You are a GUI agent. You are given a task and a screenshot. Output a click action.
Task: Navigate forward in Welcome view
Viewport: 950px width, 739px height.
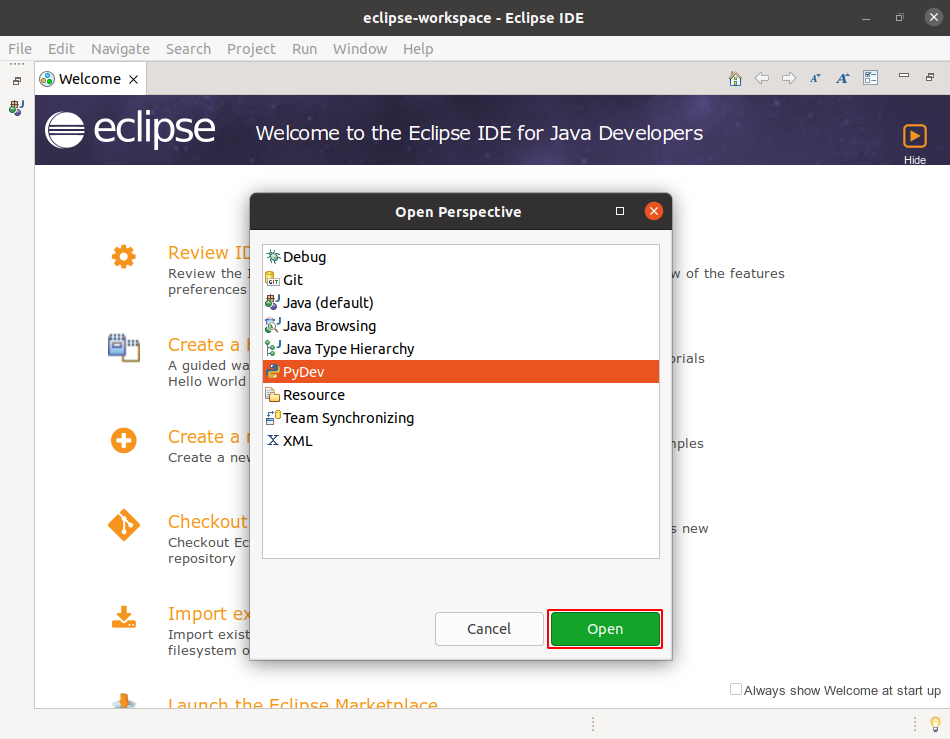click(x=788, y=78)
